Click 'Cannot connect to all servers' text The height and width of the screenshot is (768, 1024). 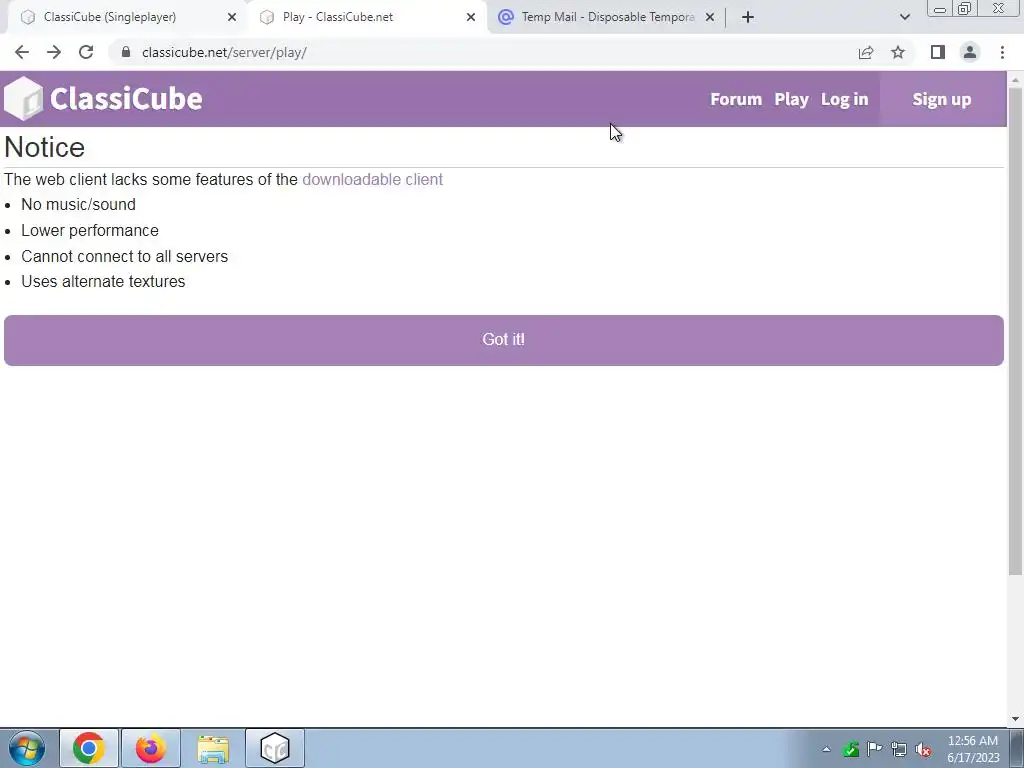coord(124,256)
